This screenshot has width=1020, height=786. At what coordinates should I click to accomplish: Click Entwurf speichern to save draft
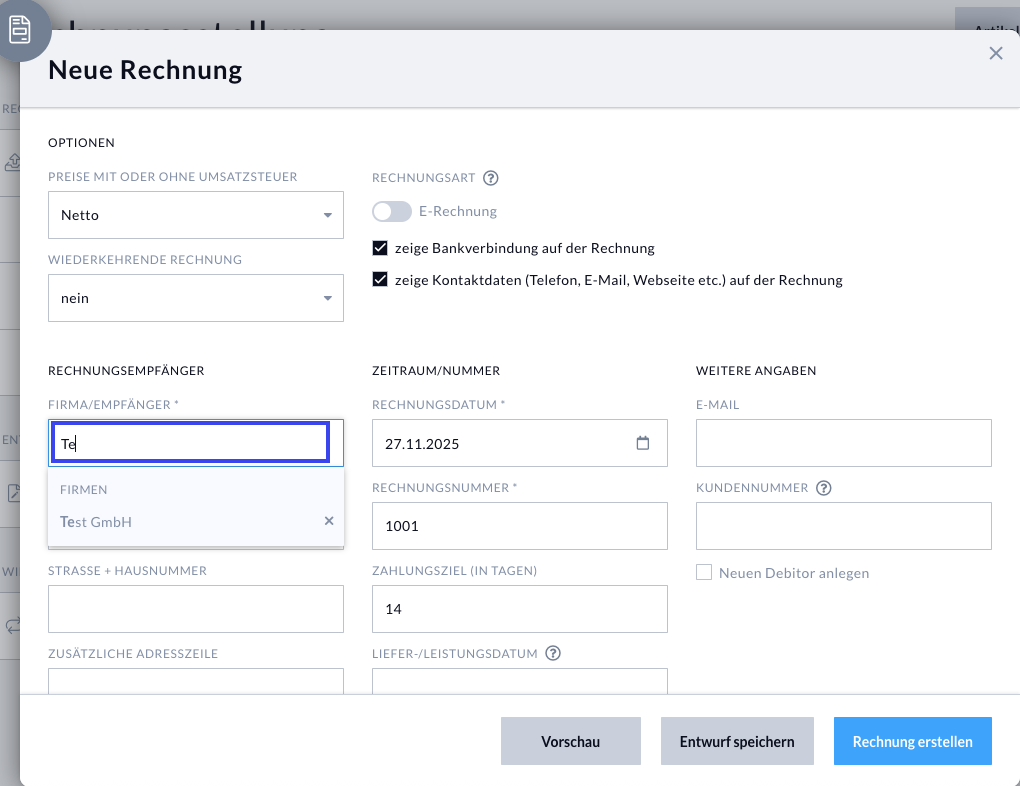(x=737, y=741)
